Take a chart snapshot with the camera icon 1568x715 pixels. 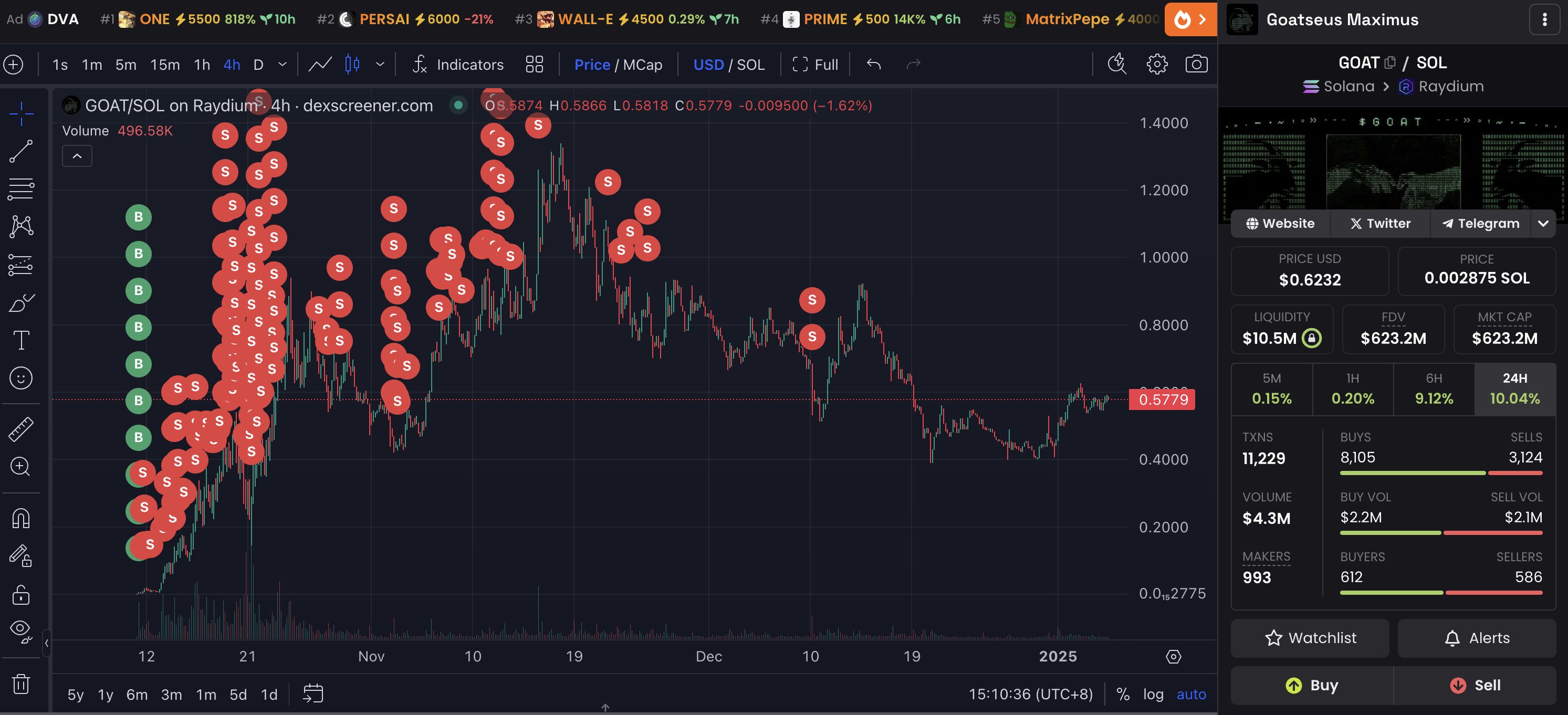point(1196,64)
